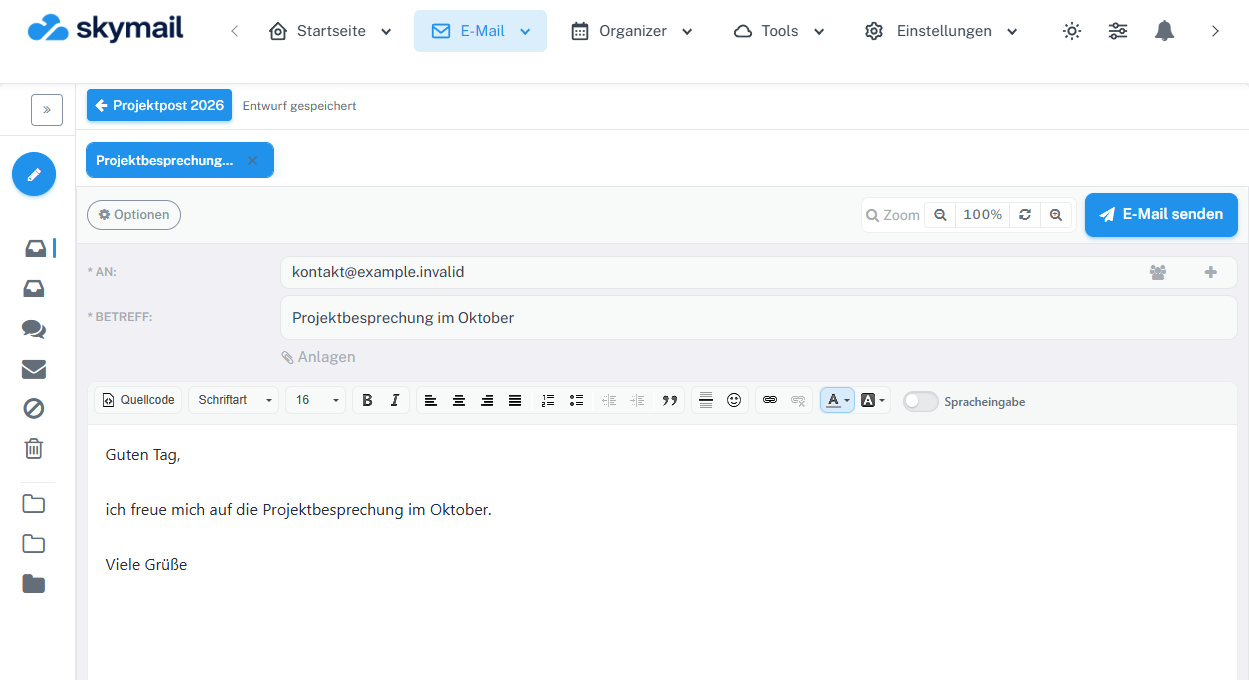Add recipient field with plus icon
Image resolution: width=1249 pixels, height=680 pixels.
click(1211, 272)
